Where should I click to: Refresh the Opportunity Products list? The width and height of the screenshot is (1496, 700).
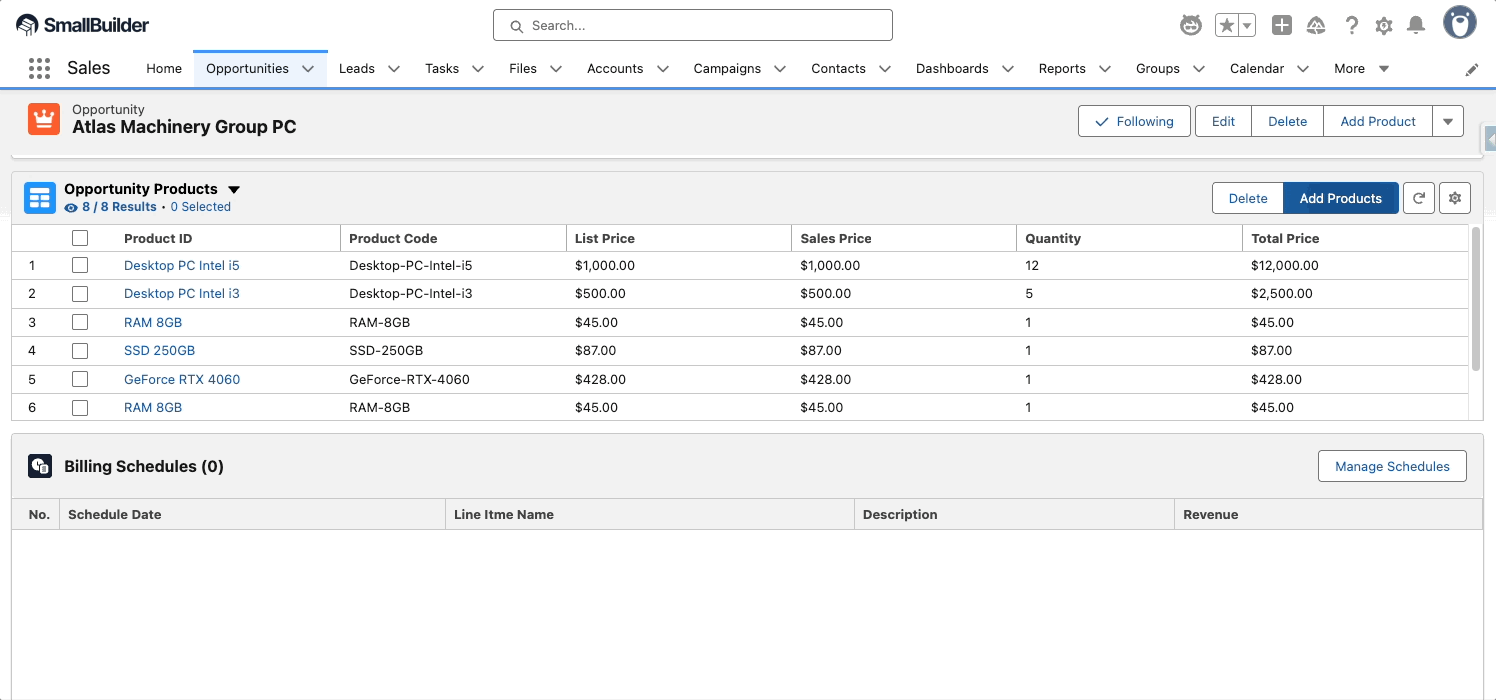click(x=1419, y=198)
